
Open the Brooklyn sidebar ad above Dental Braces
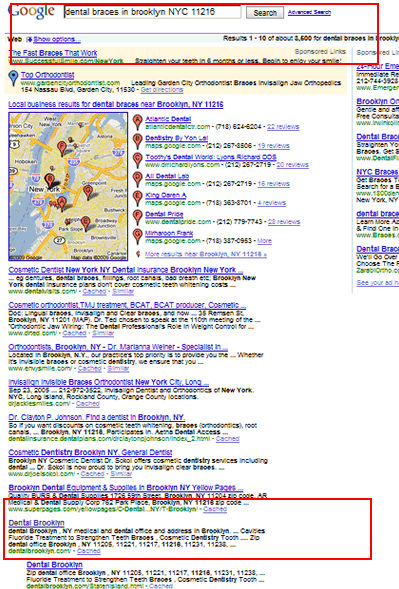pos(377,101)
